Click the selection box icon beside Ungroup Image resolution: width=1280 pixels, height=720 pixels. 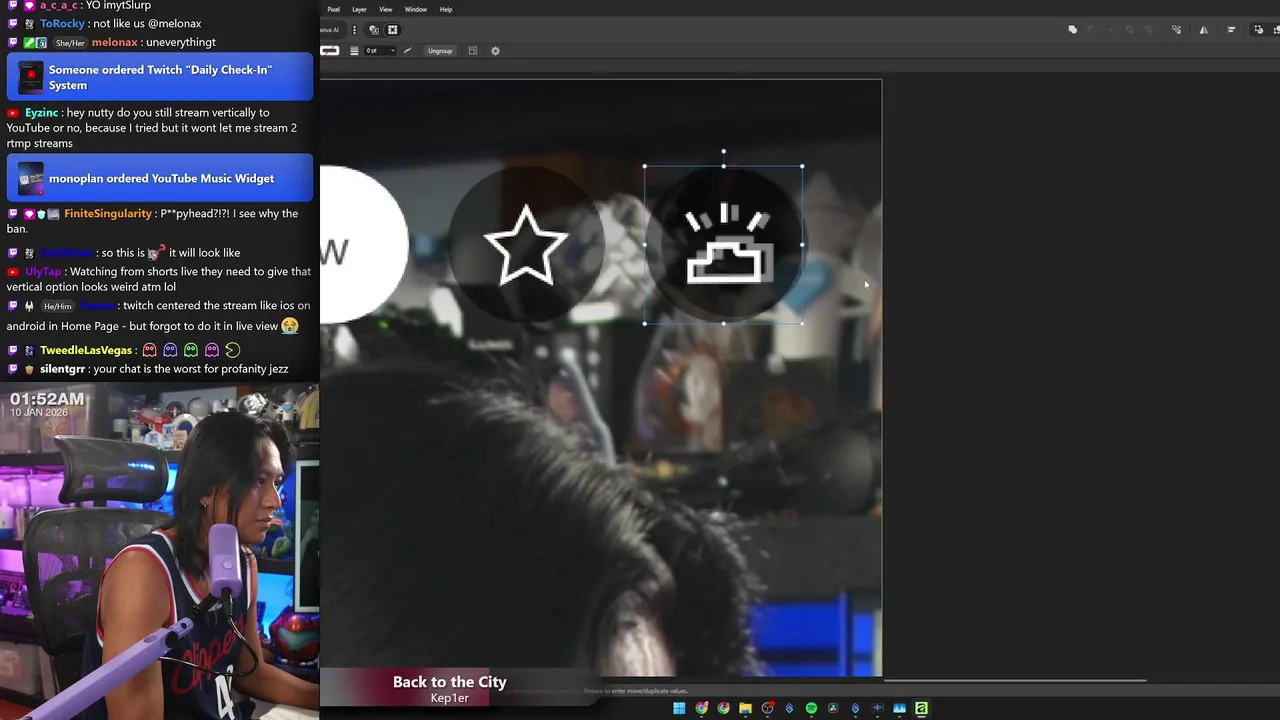coord(473,51)
